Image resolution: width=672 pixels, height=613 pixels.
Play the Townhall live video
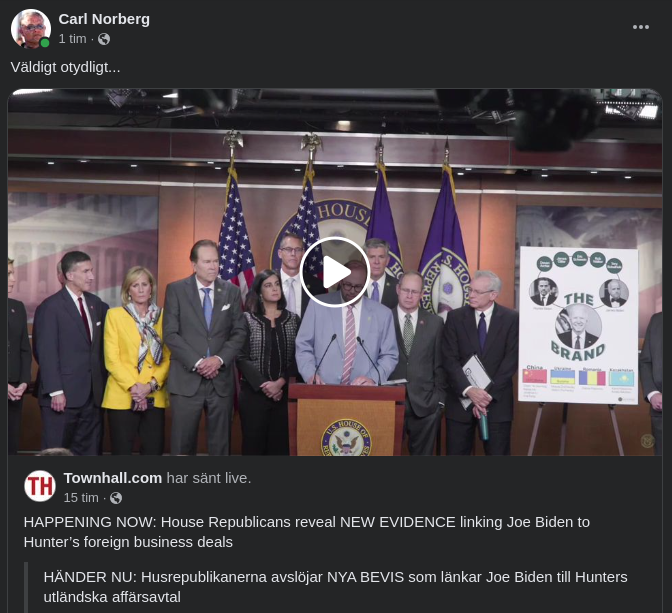[x=335, y=272]
